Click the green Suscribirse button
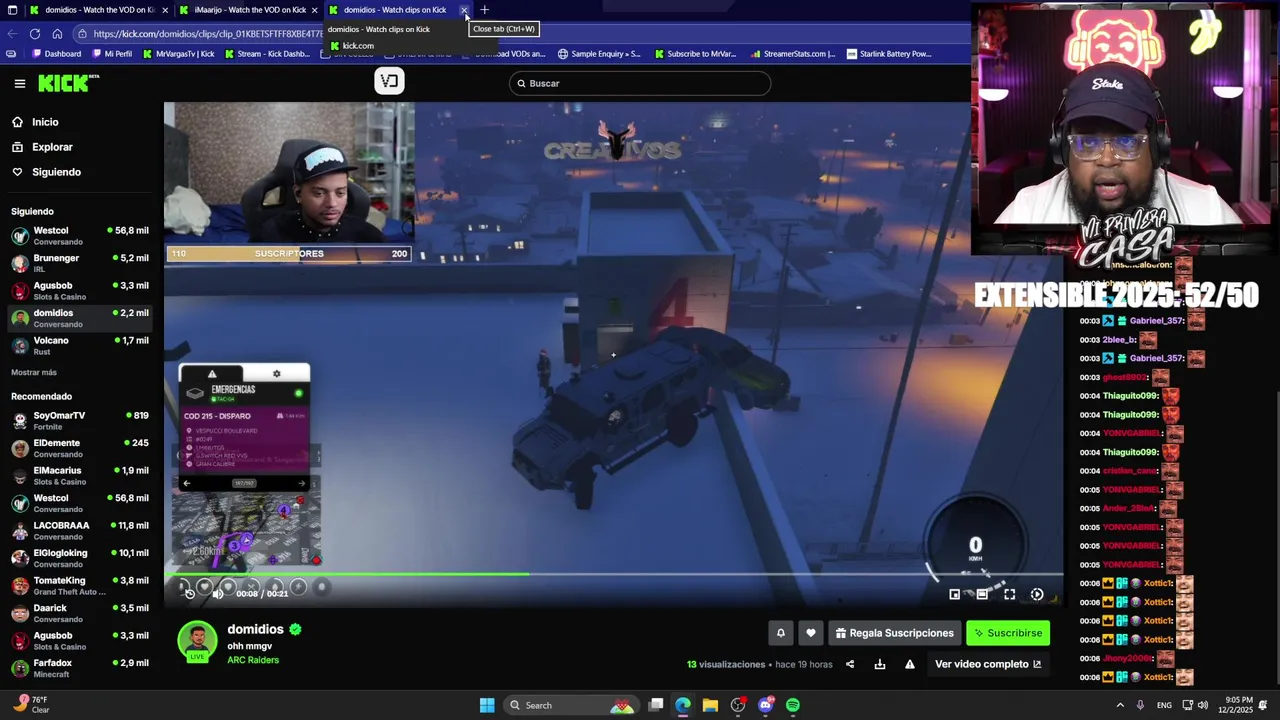1280x720 pixels. pos(1008,633)
